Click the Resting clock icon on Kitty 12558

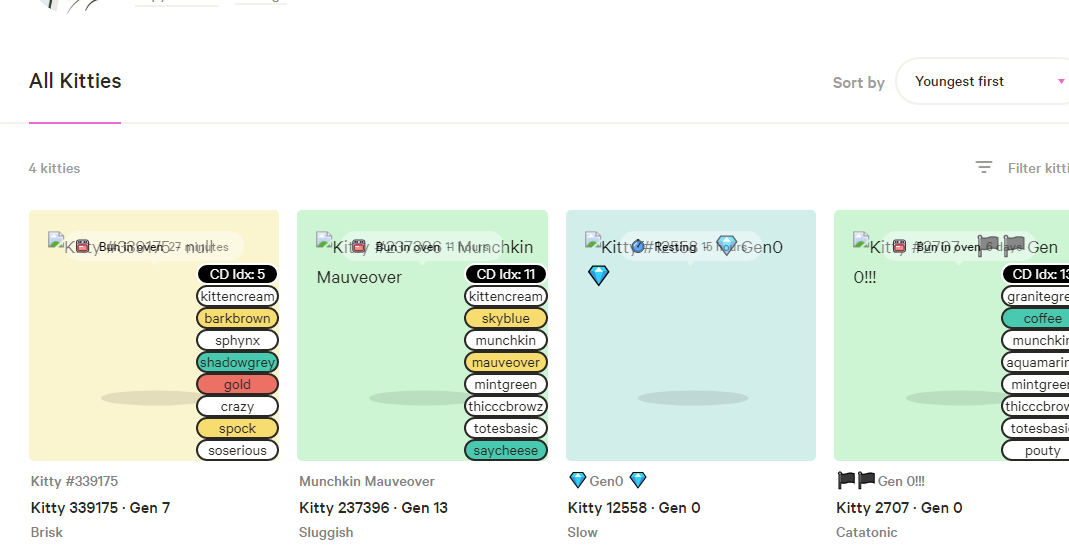pos(638,246)
